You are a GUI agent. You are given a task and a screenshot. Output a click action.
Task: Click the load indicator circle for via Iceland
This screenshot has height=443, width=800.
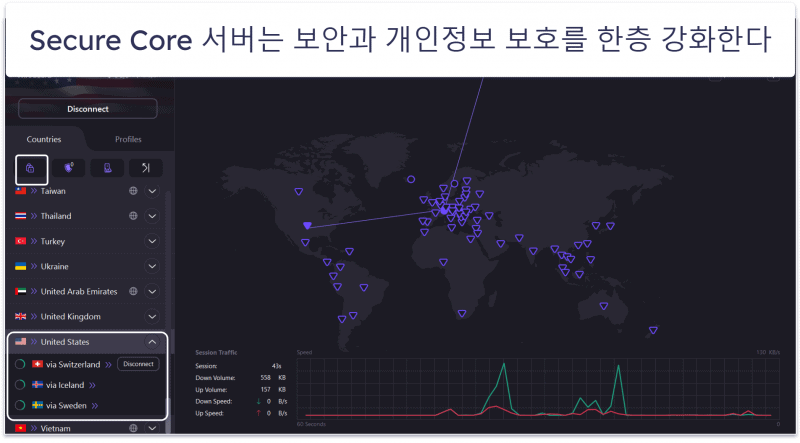coord(20,385)
